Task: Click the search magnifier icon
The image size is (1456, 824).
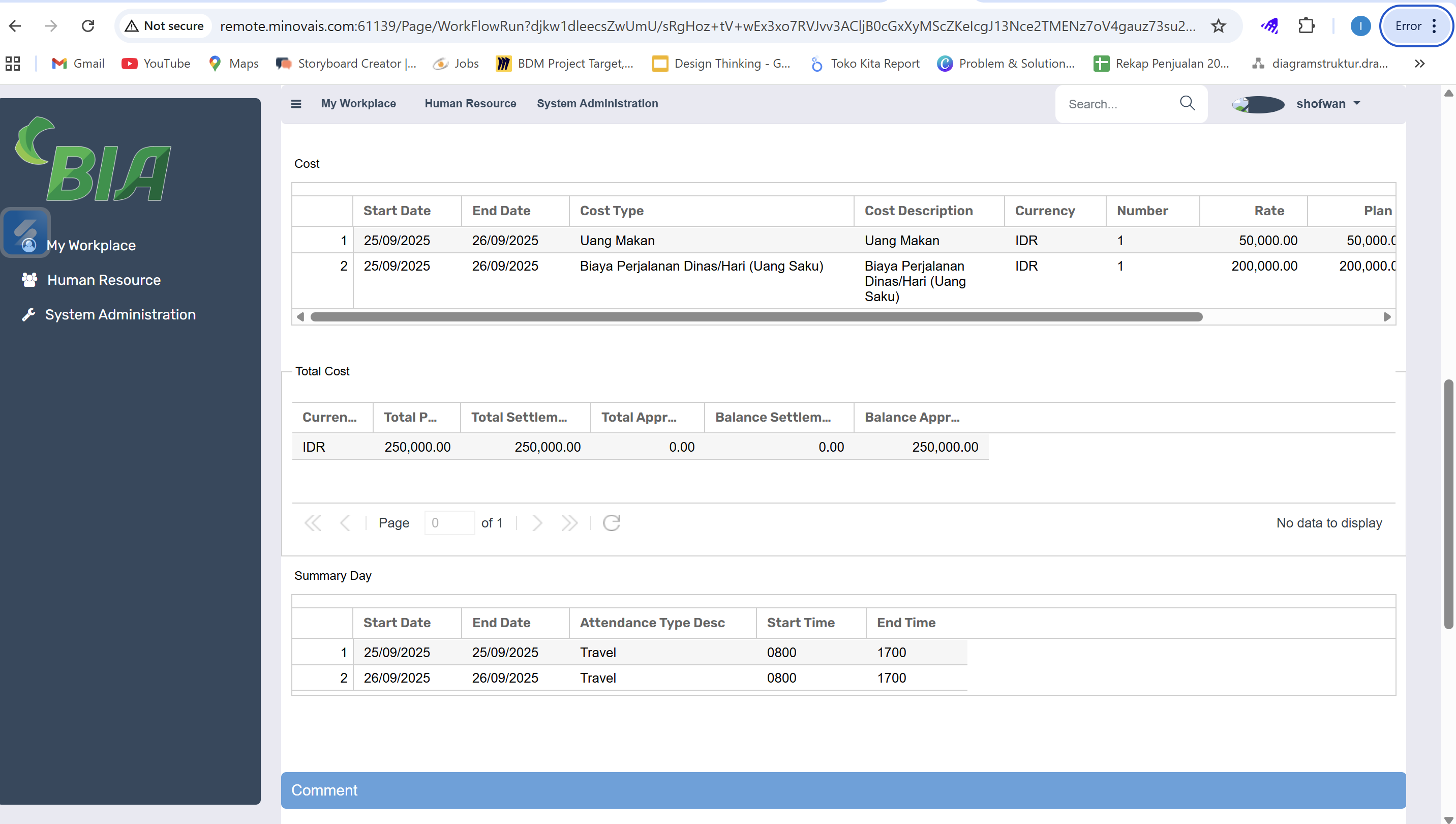Action: [x=1187, y=103]
